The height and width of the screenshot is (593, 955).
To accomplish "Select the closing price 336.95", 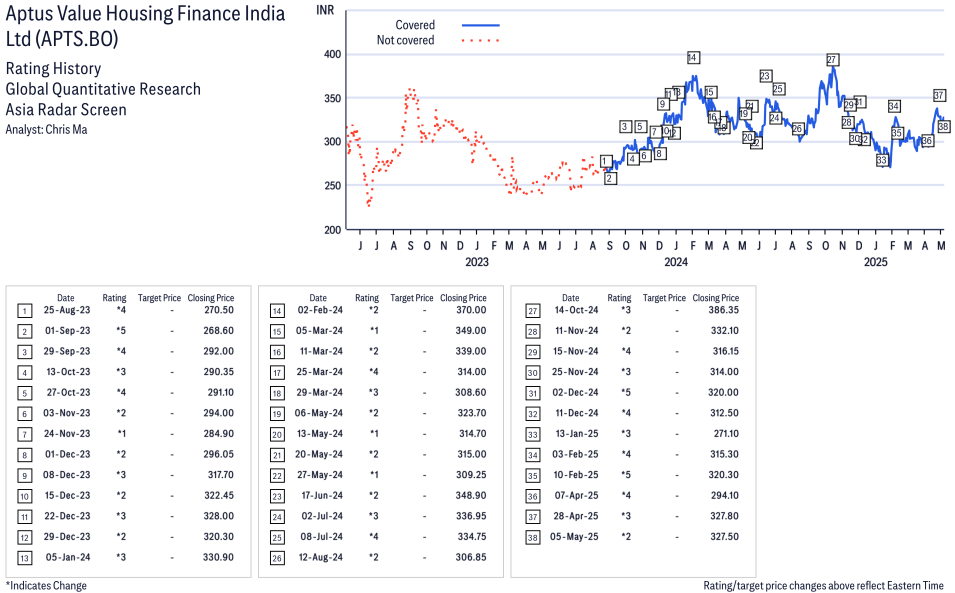I will pos(471,516).
